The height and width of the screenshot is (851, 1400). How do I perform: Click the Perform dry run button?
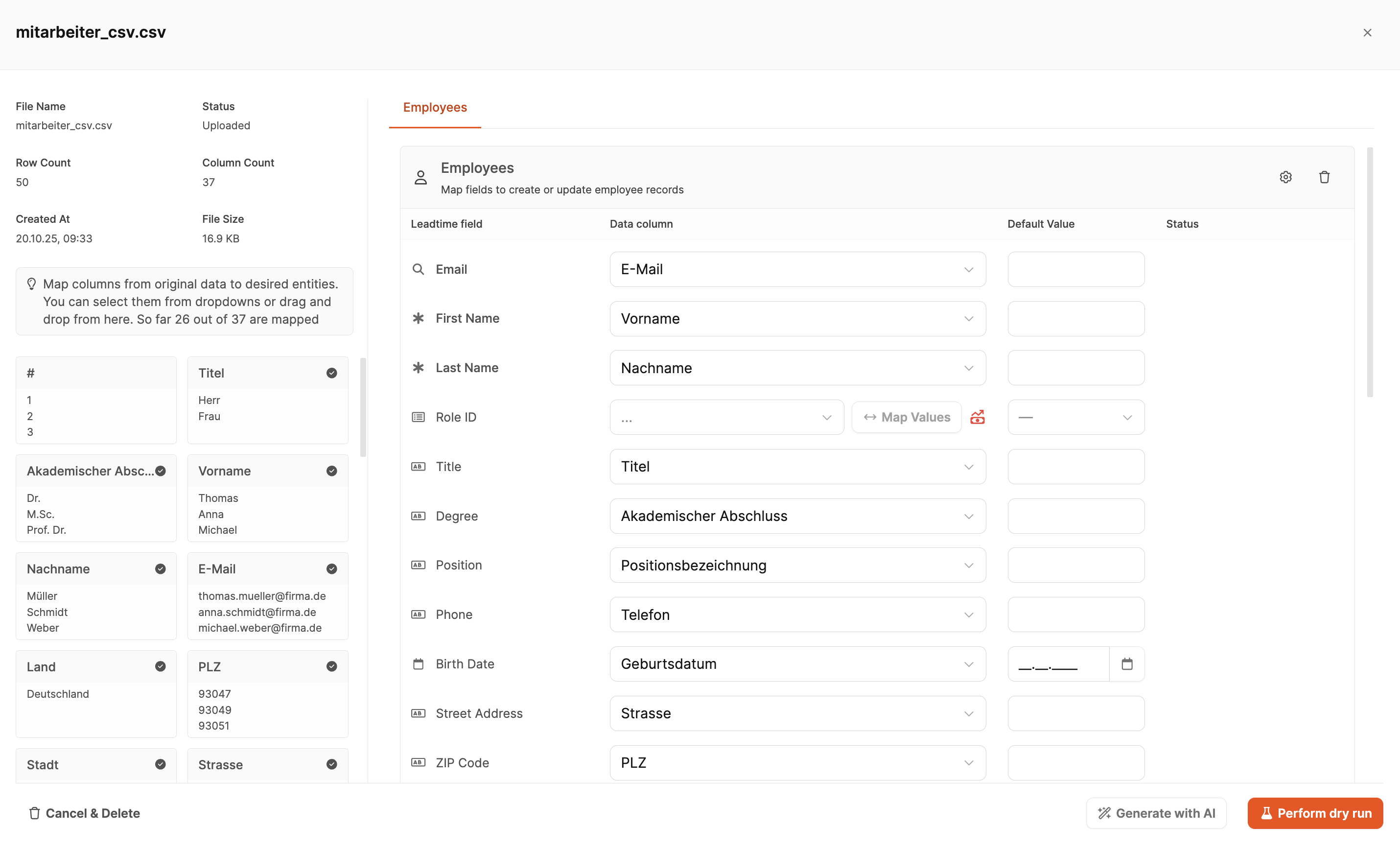coord(1315,813)
